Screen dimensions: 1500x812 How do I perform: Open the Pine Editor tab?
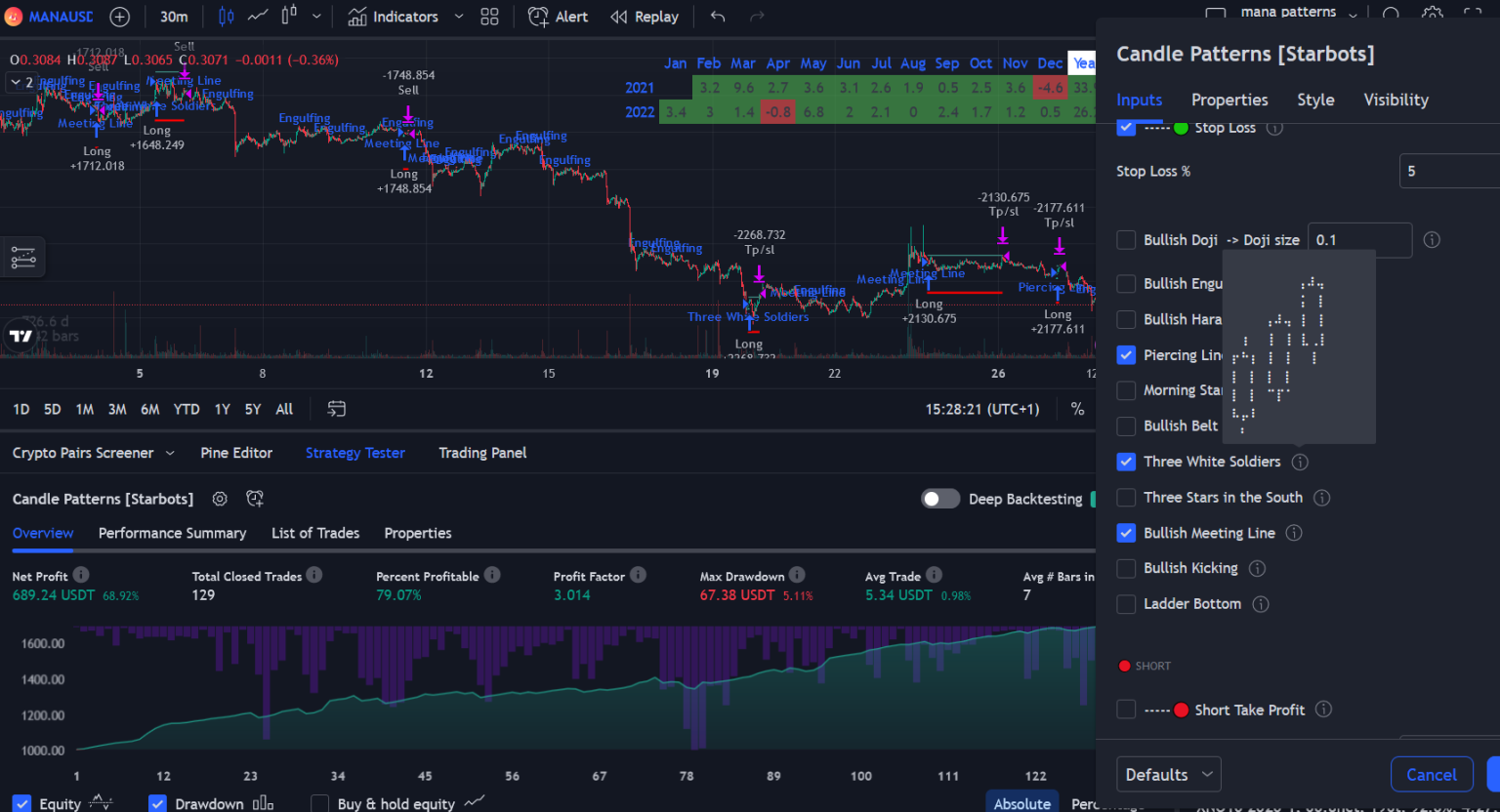pyautogui.click(x=236, y=452)
